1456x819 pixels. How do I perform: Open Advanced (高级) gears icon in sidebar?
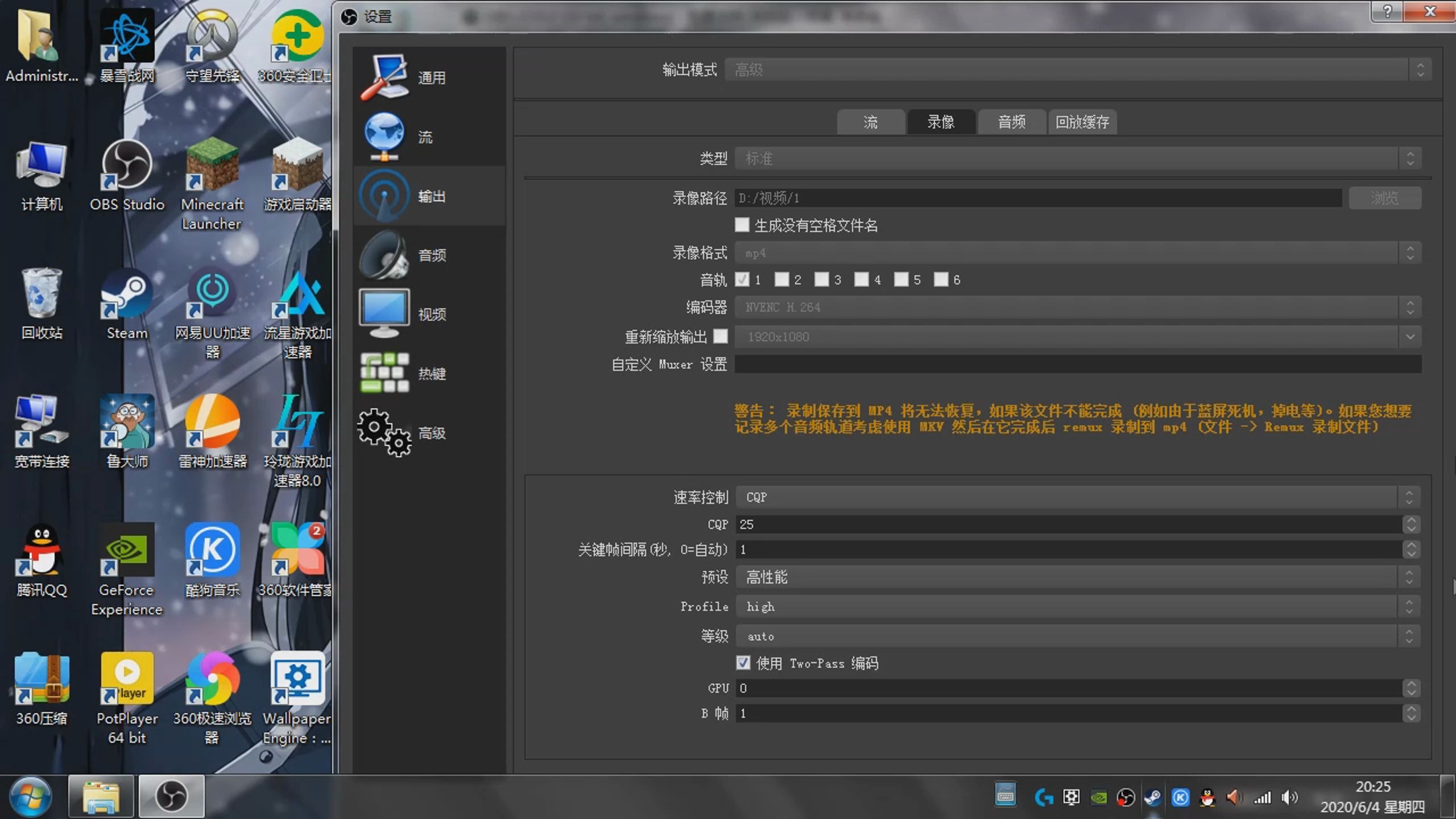point(384,432)
